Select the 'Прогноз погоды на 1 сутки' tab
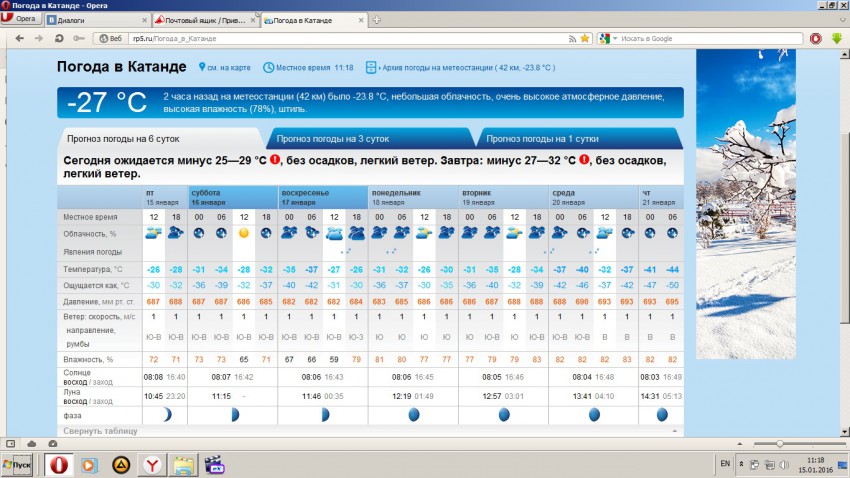Image resolution: width=850 pixels, height=478 pixels. pyautogui.click(x=542, y=139)
